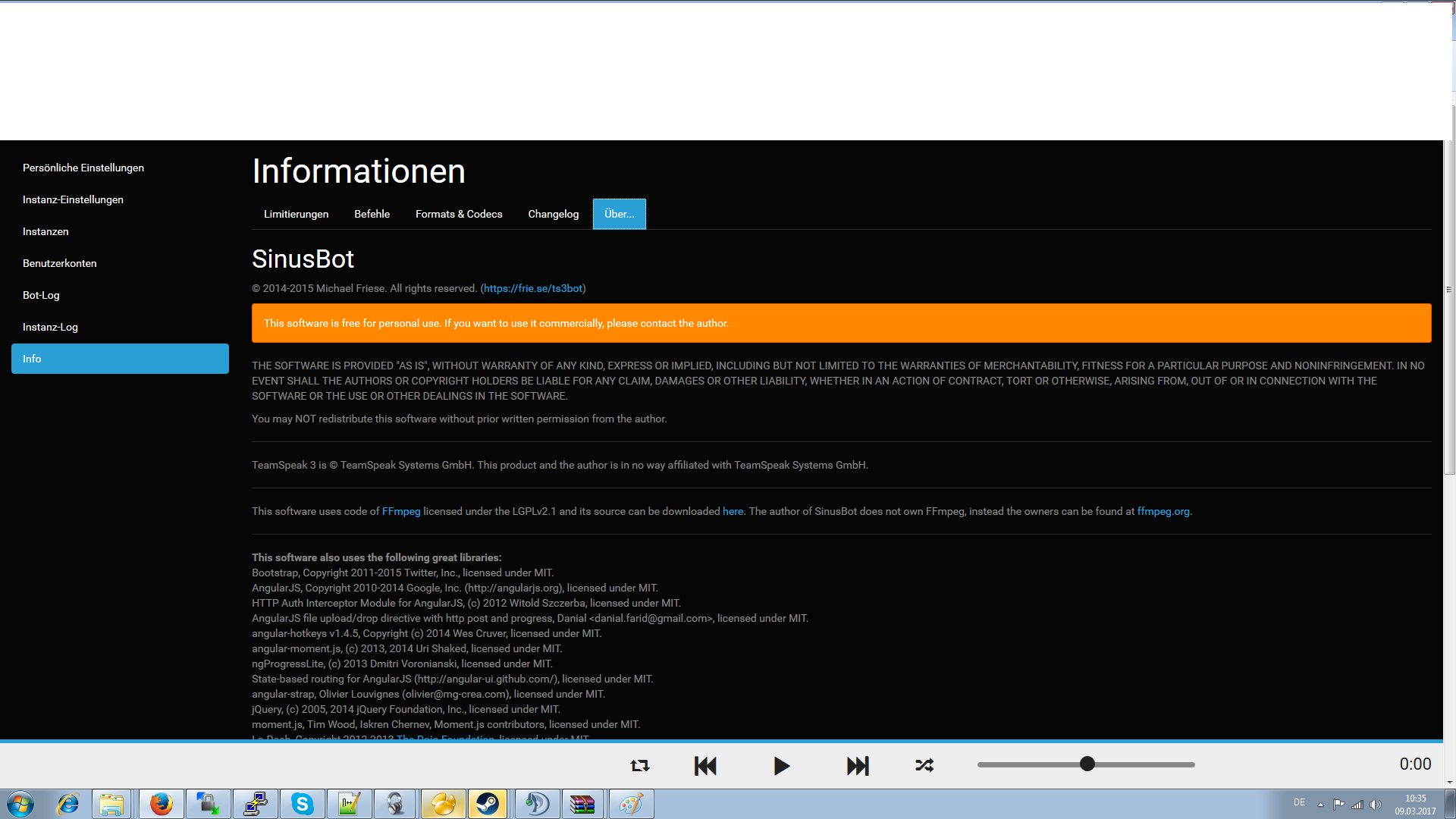1456x819 pixels.
Task: Show the Bot-Log page
Action: coord(120,295)
